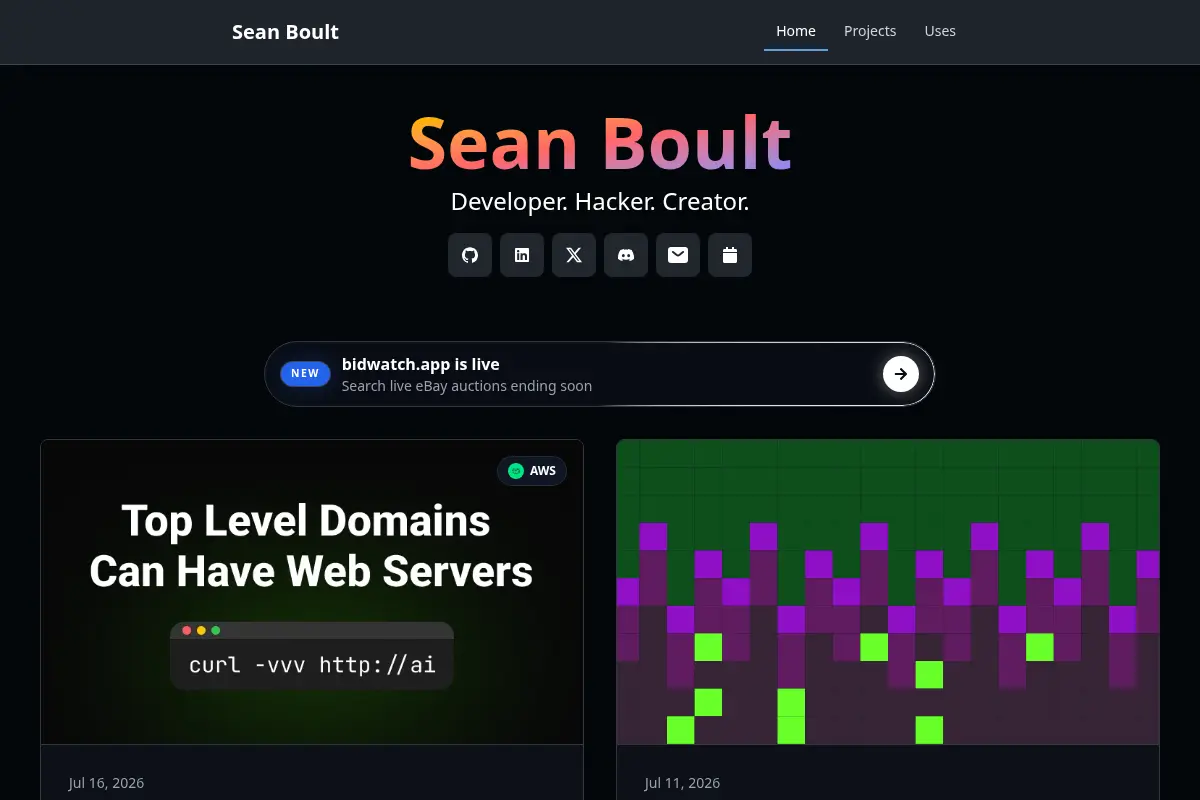Open the bidwatch.app is live announcement

pos(599,374)
